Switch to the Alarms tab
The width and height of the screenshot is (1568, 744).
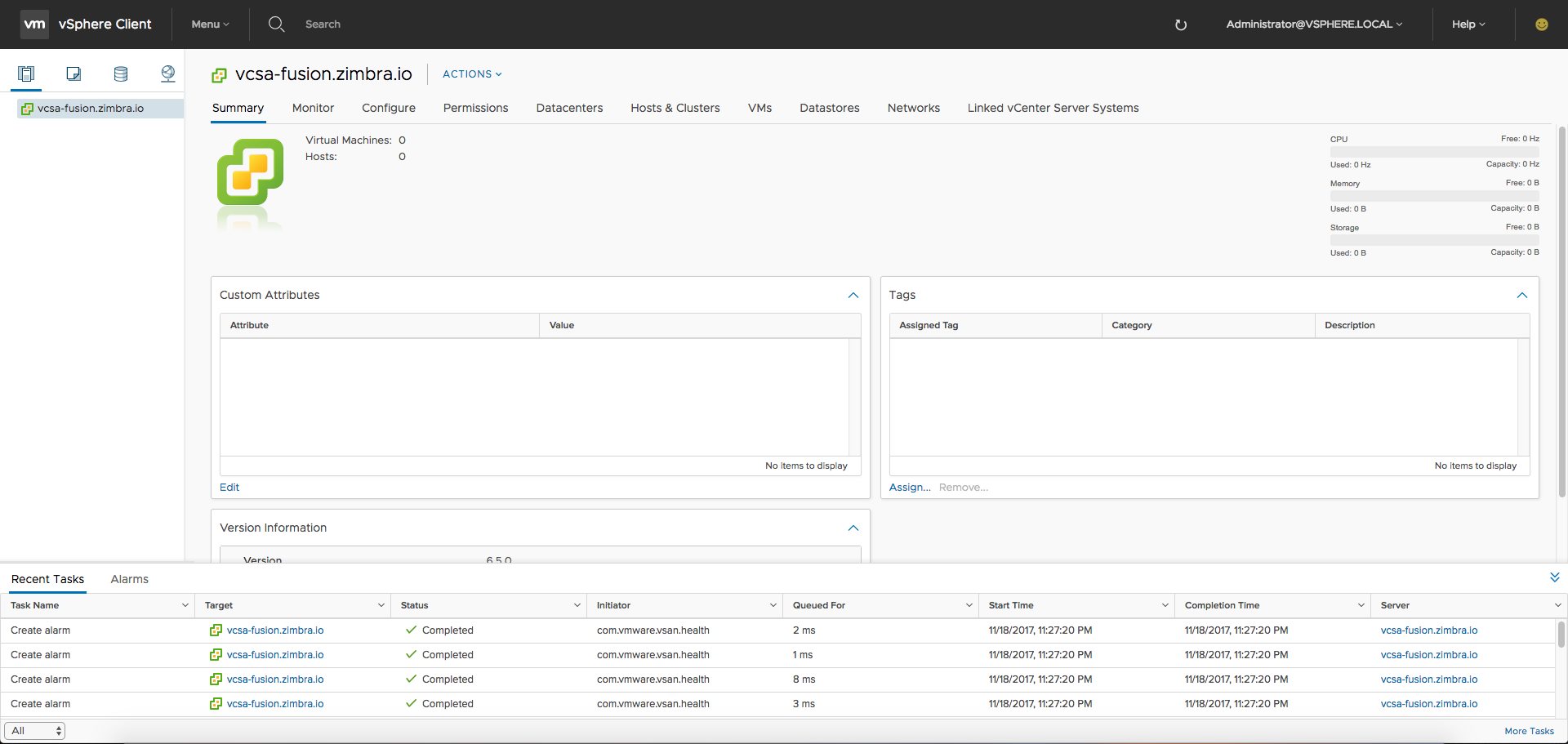point(129,579)
